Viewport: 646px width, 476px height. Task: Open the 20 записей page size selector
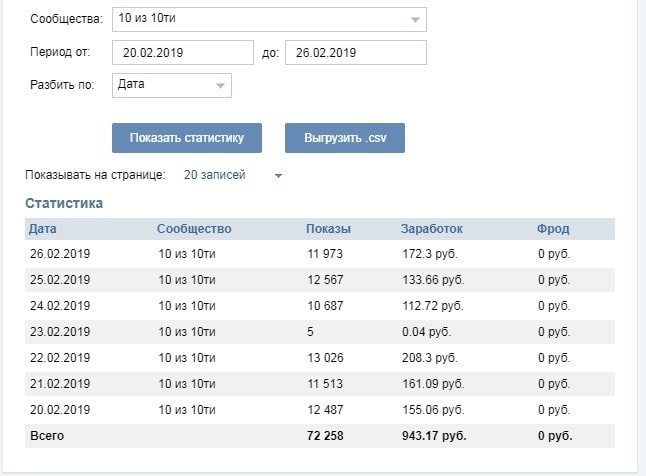(232, 175)
